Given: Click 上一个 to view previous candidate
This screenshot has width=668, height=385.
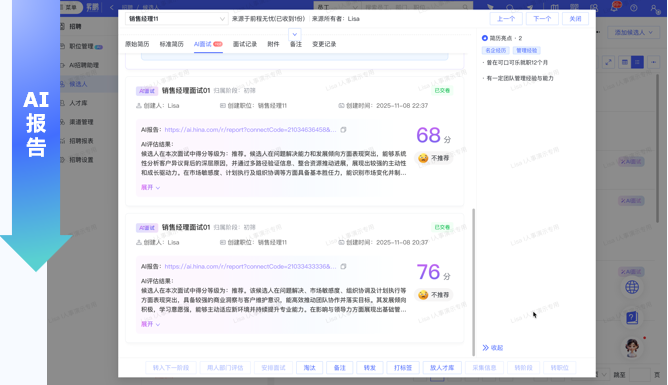Looking at the screenshot, I should (506, 19).
